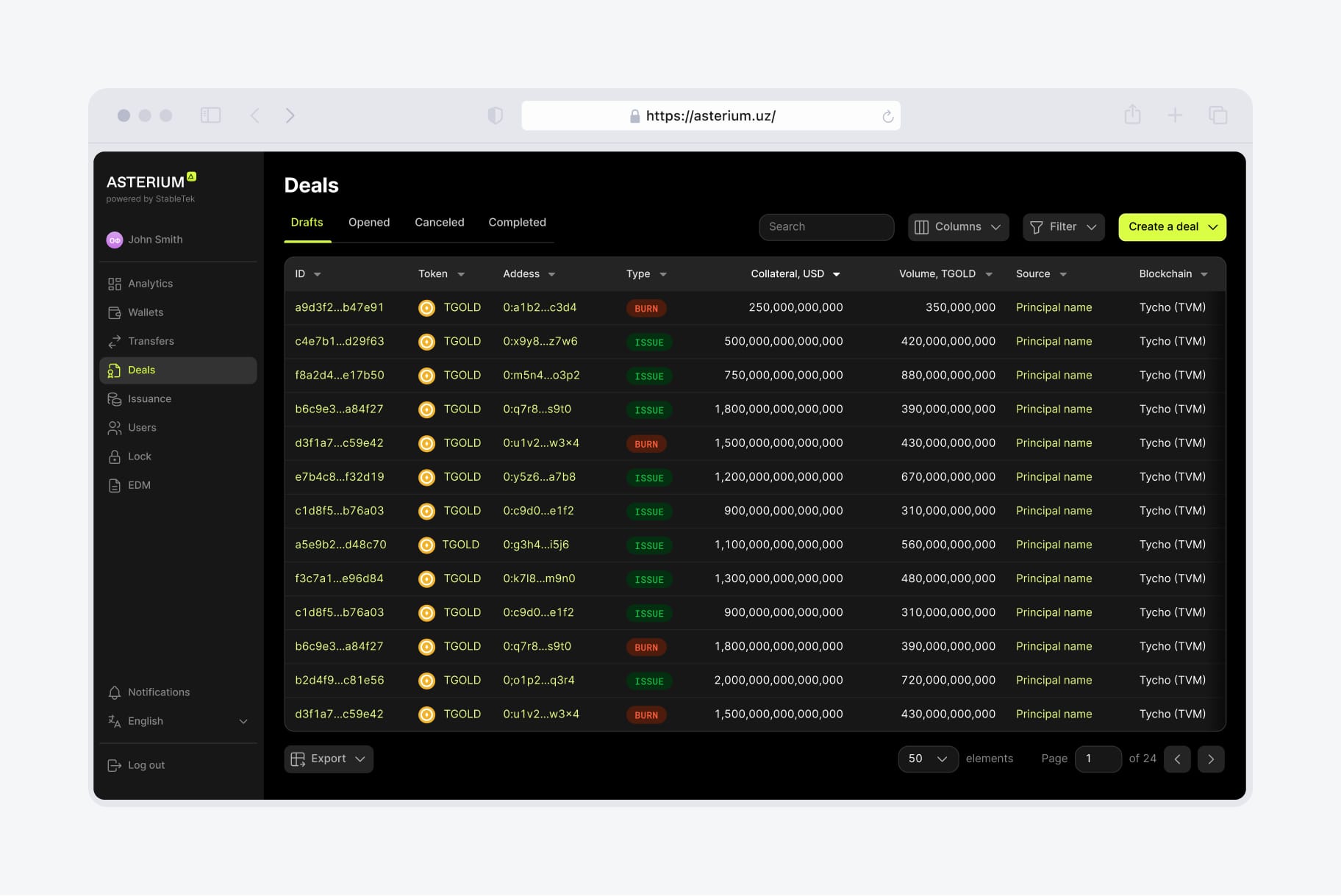
Task: Go back in the browser
Action: [x=255, y=115]
